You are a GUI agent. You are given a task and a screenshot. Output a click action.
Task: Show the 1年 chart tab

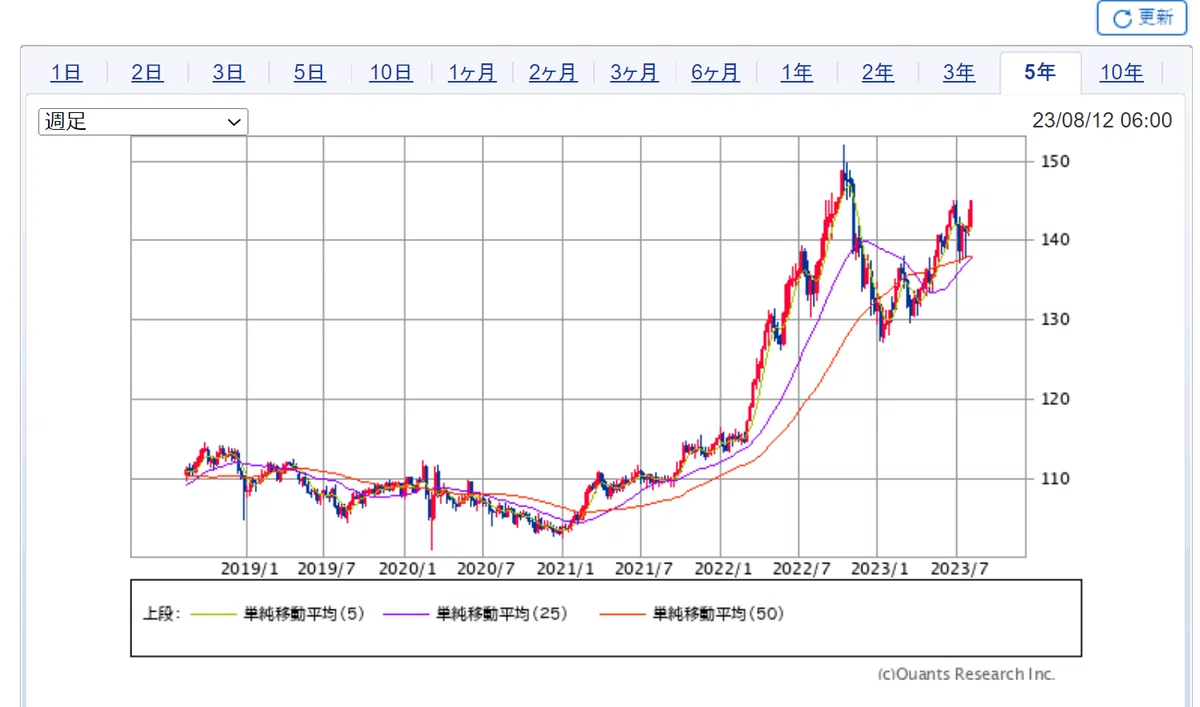797,72
